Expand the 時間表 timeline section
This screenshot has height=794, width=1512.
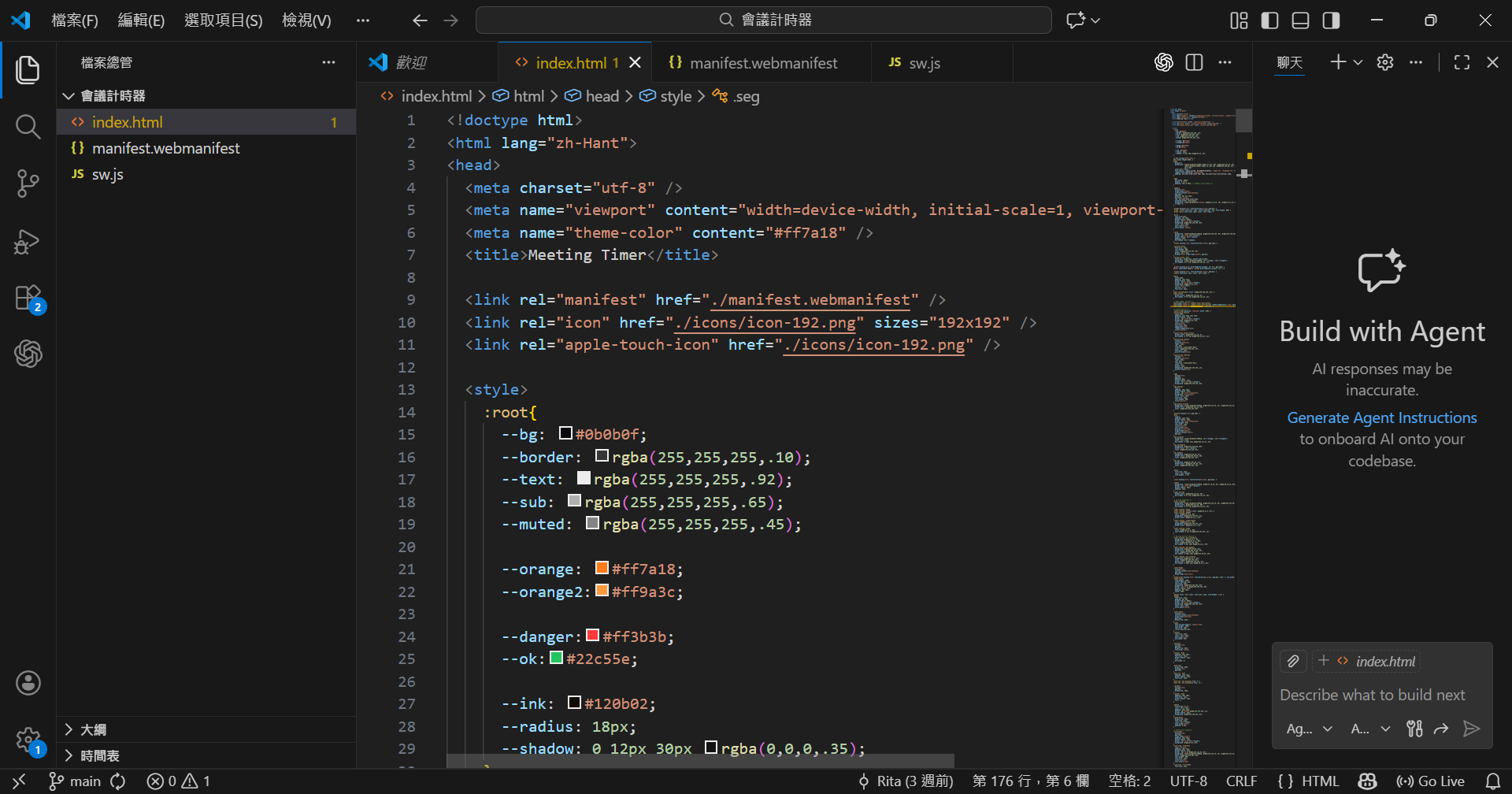[x=99, y=755]
